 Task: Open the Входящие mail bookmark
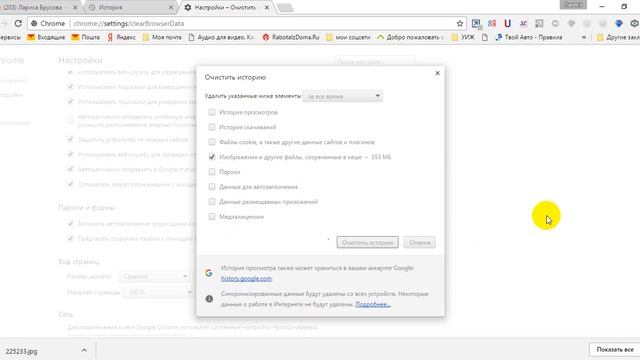(46, 37)
